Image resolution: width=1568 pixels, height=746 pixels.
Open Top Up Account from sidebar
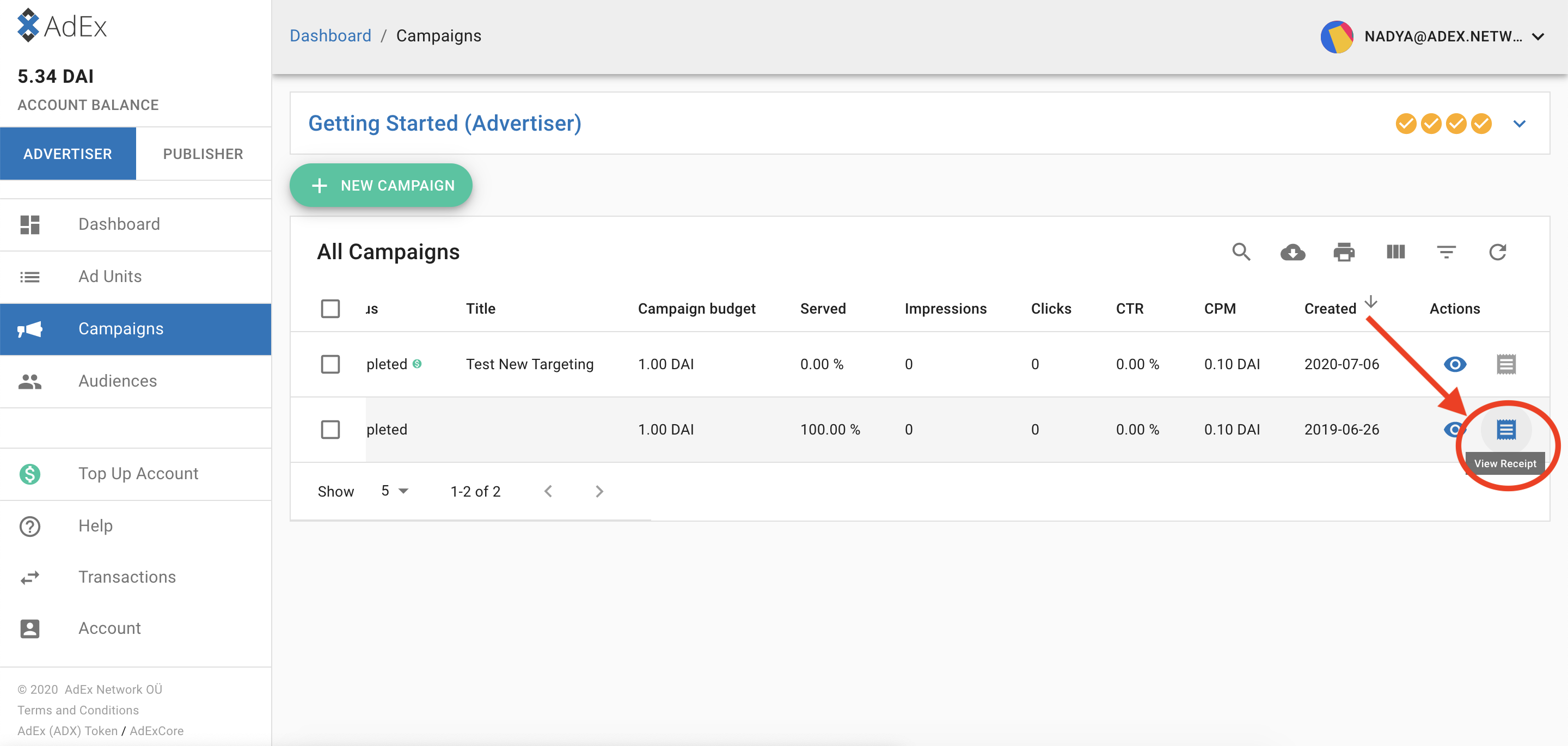(x=135, y=474)
